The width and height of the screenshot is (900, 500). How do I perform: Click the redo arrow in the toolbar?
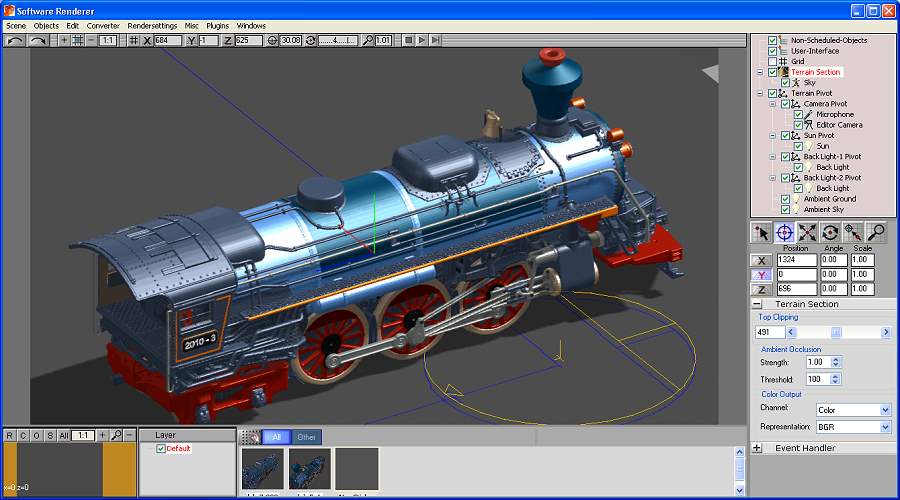(x=38, y=40)
